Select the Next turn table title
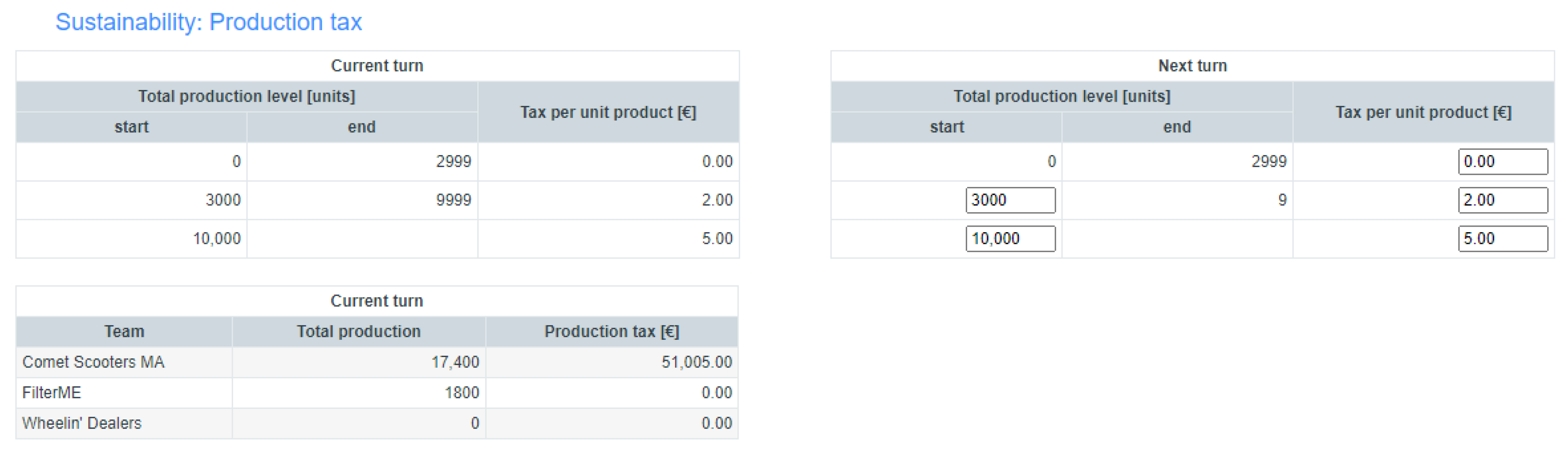The width and height of the screenshot is (1568, 456). pos(1192,66)
